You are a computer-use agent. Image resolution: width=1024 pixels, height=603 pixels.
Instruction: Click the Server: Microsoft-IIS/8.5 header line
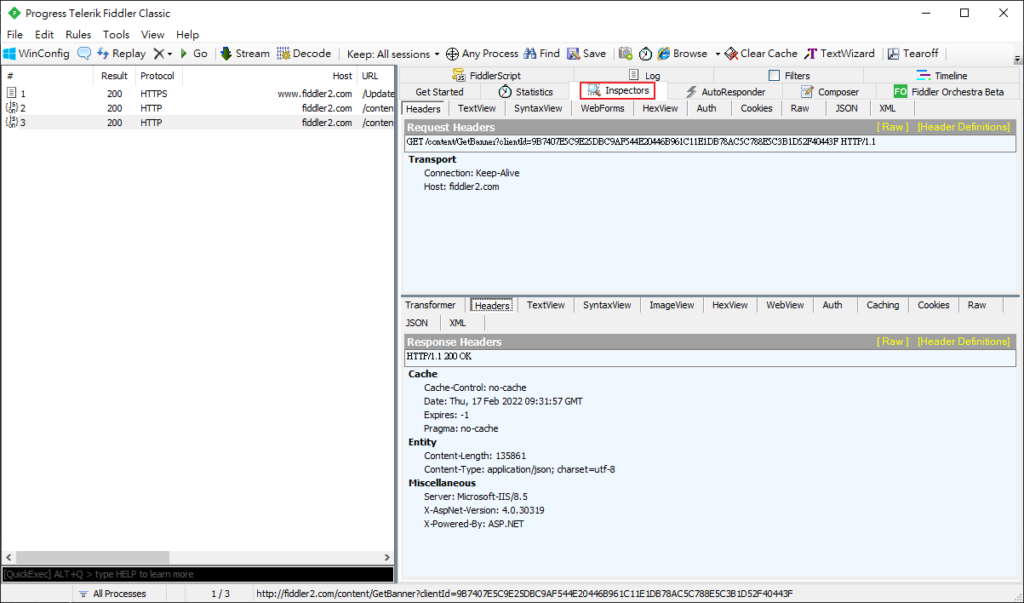point(475,497)
